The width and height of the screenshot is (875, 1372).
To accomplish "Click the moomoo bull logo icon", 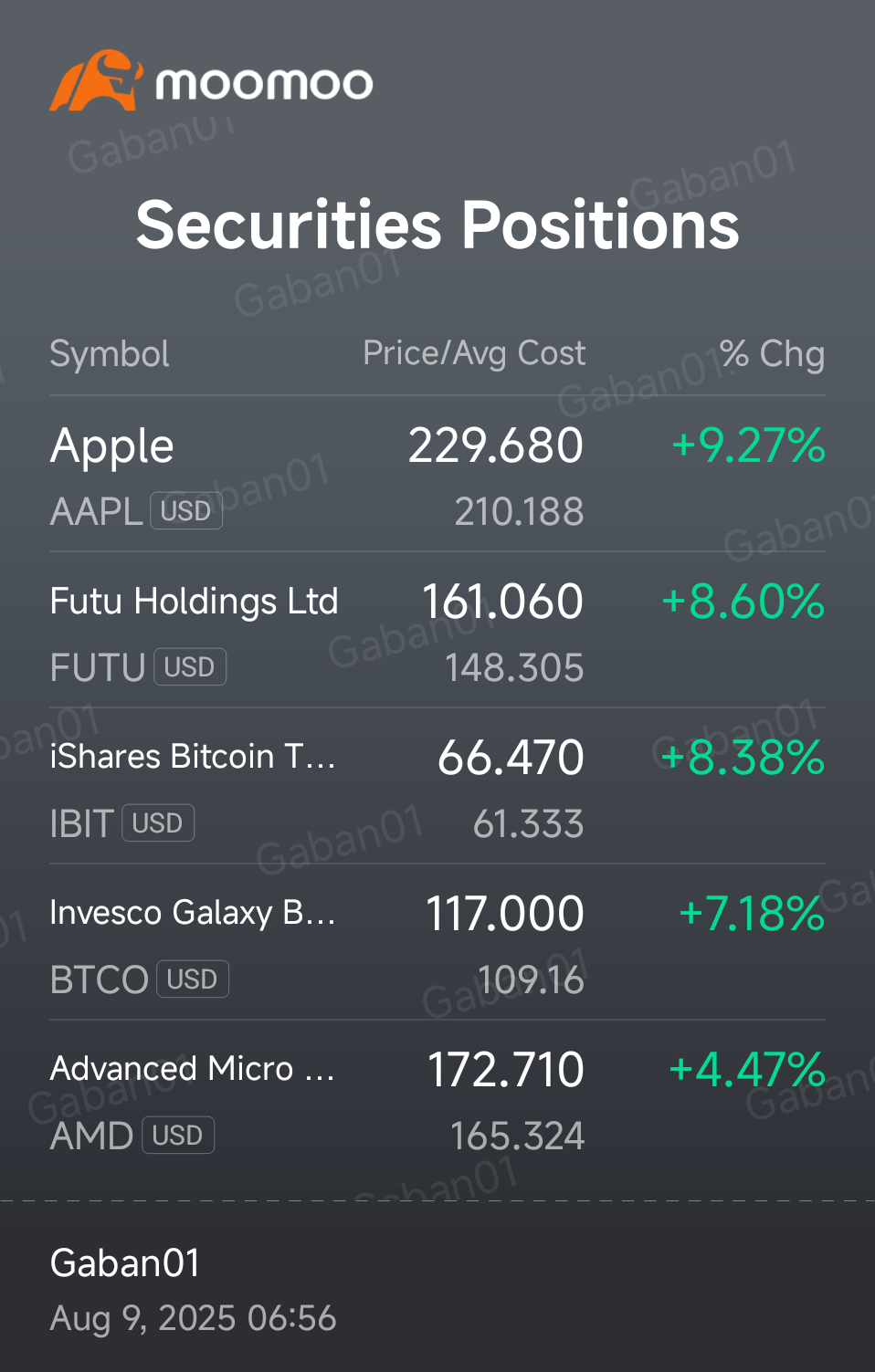I will [96, 81].
